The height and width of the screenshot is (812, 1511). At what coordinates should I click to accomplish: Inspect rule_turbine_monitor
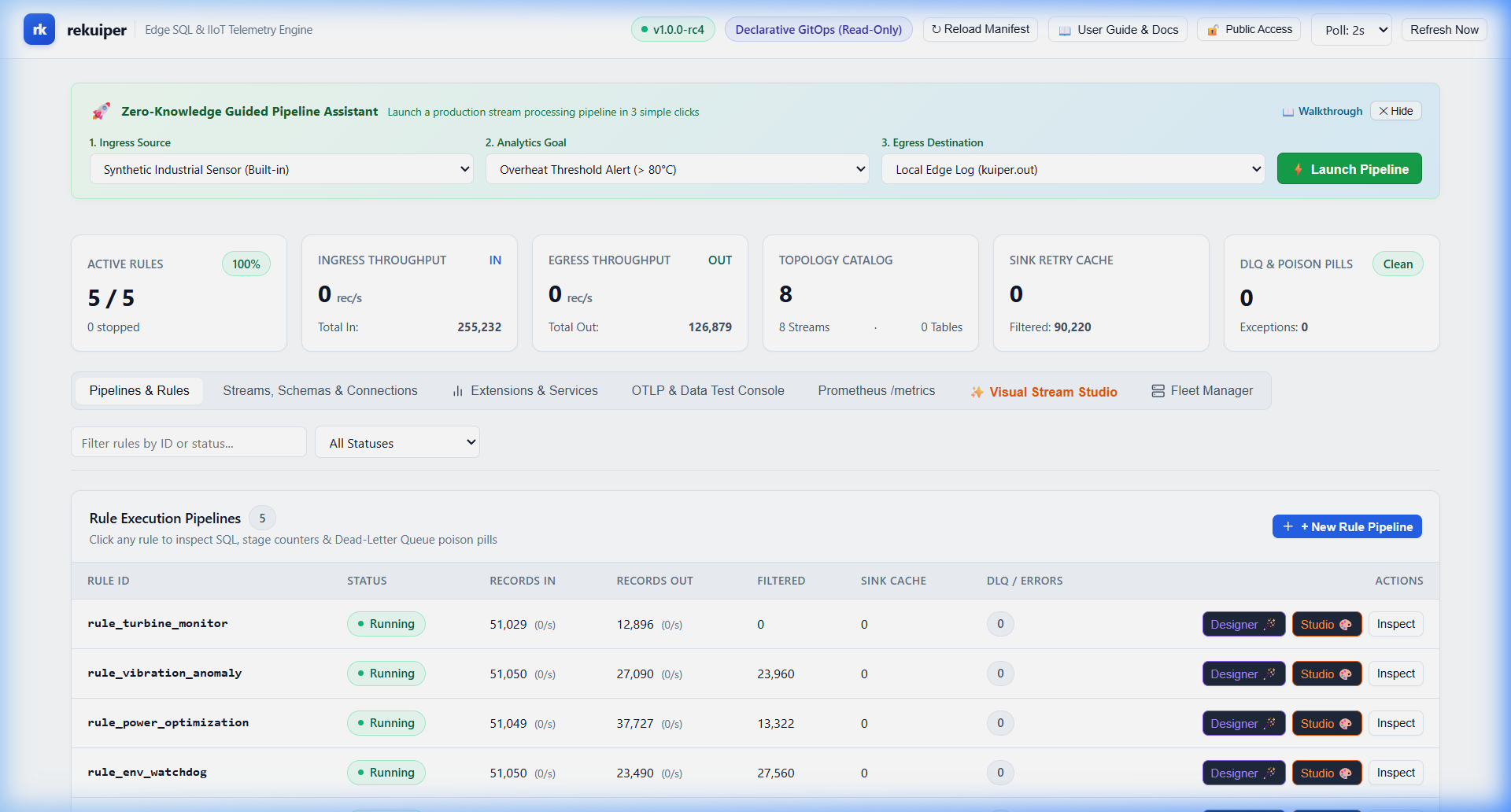[x=1395, y=624]
